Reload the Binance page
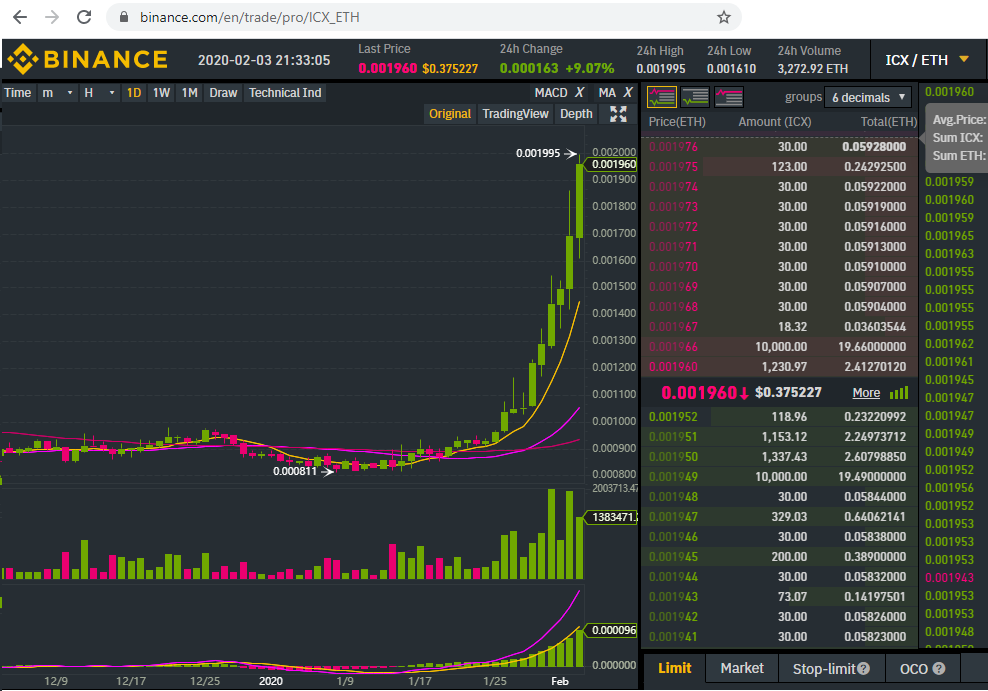The height and width of the screenshot is (691, 988). click(x=84, y=17)
